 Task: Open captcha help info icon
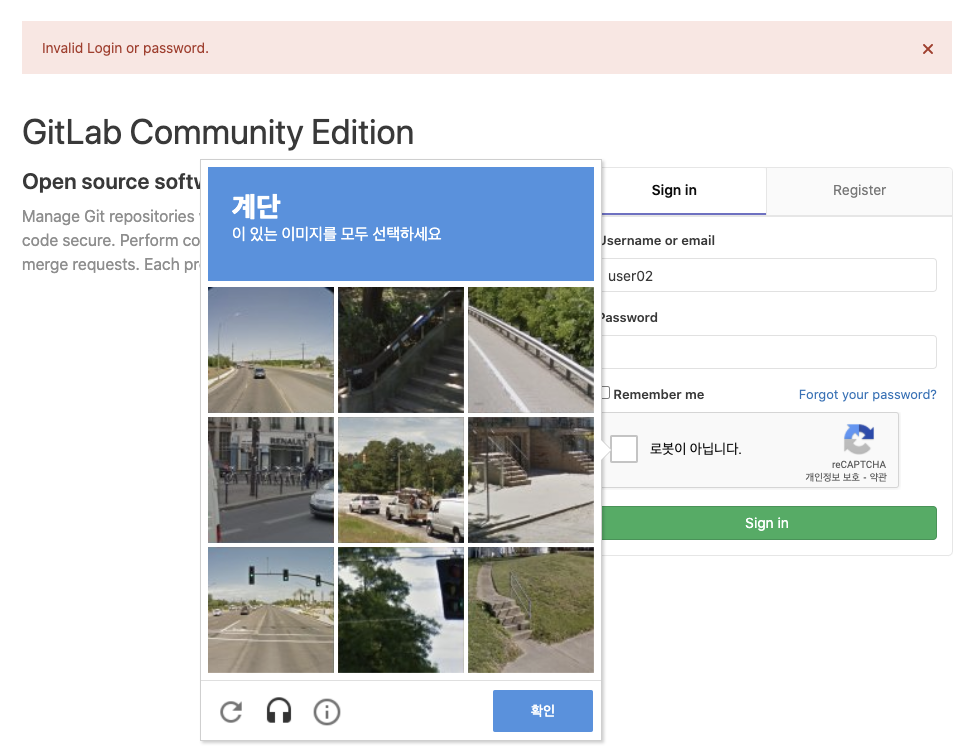click(326, 712)
